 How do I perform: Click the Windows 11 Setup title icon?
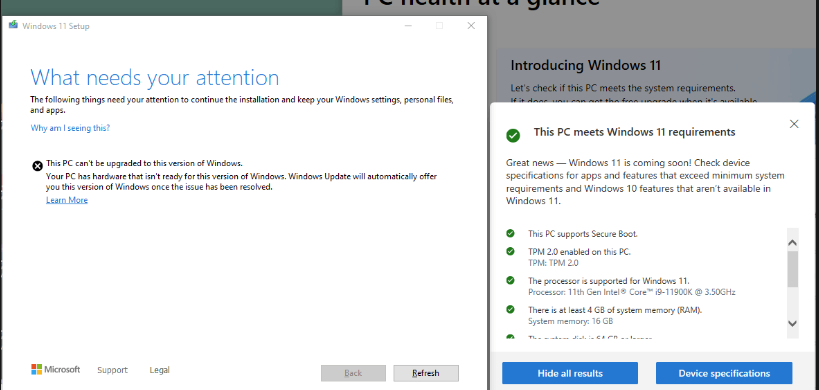click(13, 25)
